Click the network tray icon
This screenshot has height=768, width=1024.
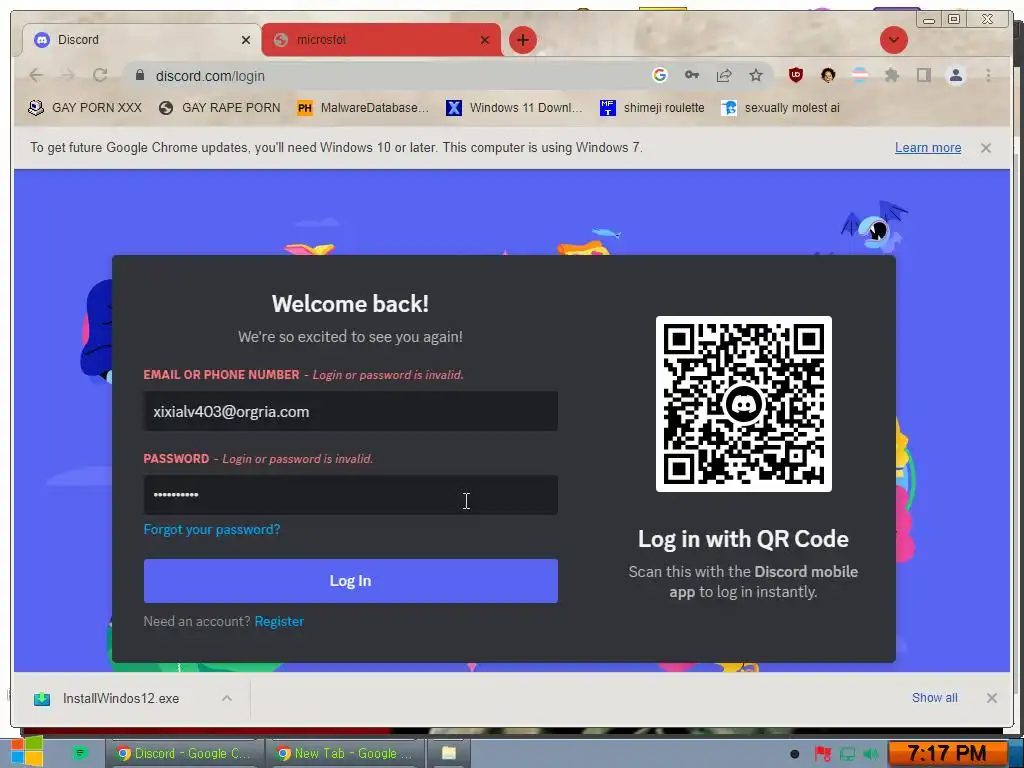click(x=847, y=754)
